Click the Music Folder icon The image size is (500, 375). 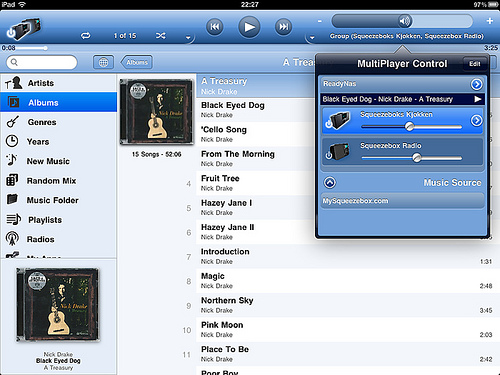coord(12,199)
